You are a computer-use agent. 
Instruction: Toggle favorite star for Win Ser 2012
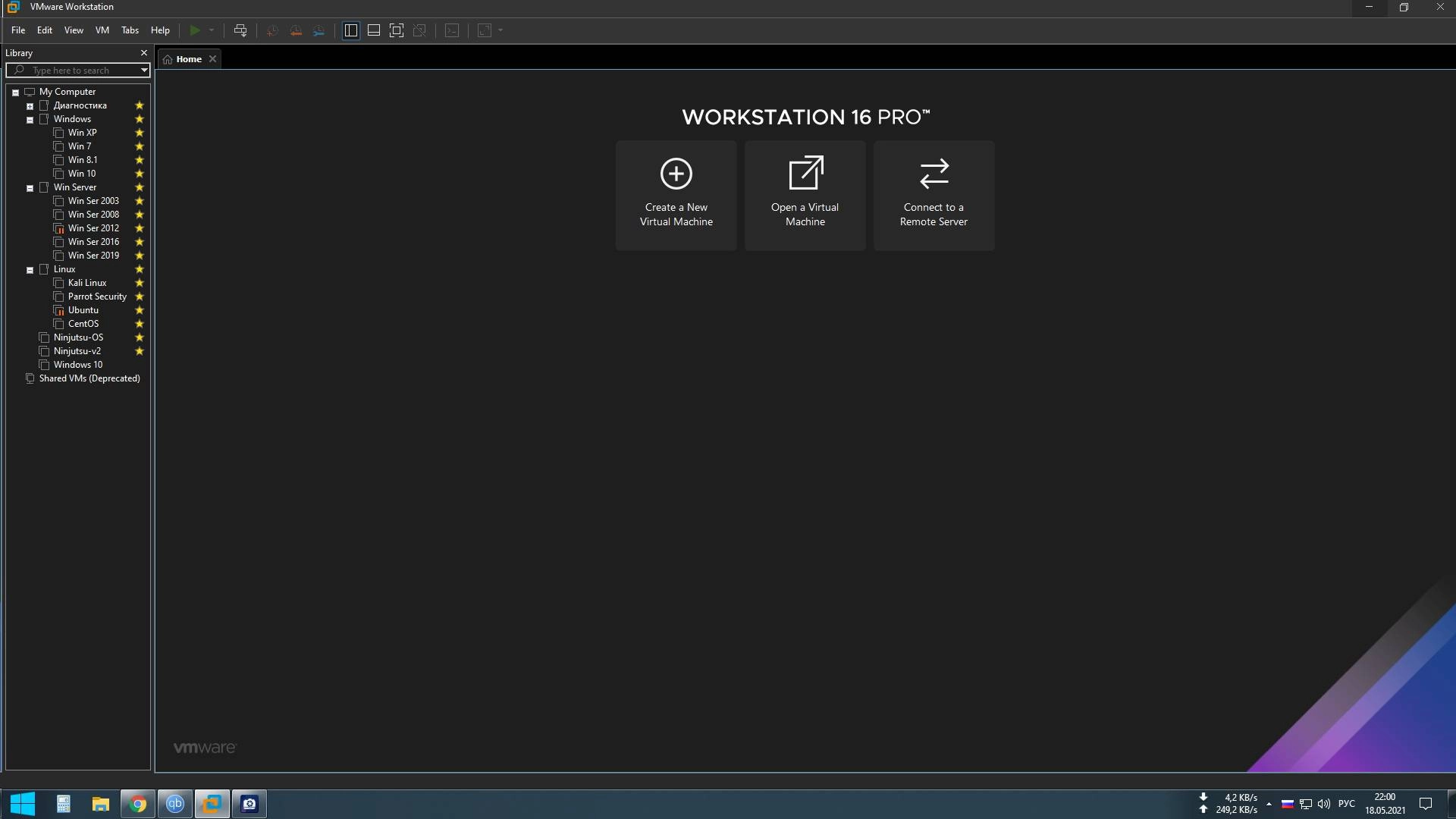[x=140, y=228]
